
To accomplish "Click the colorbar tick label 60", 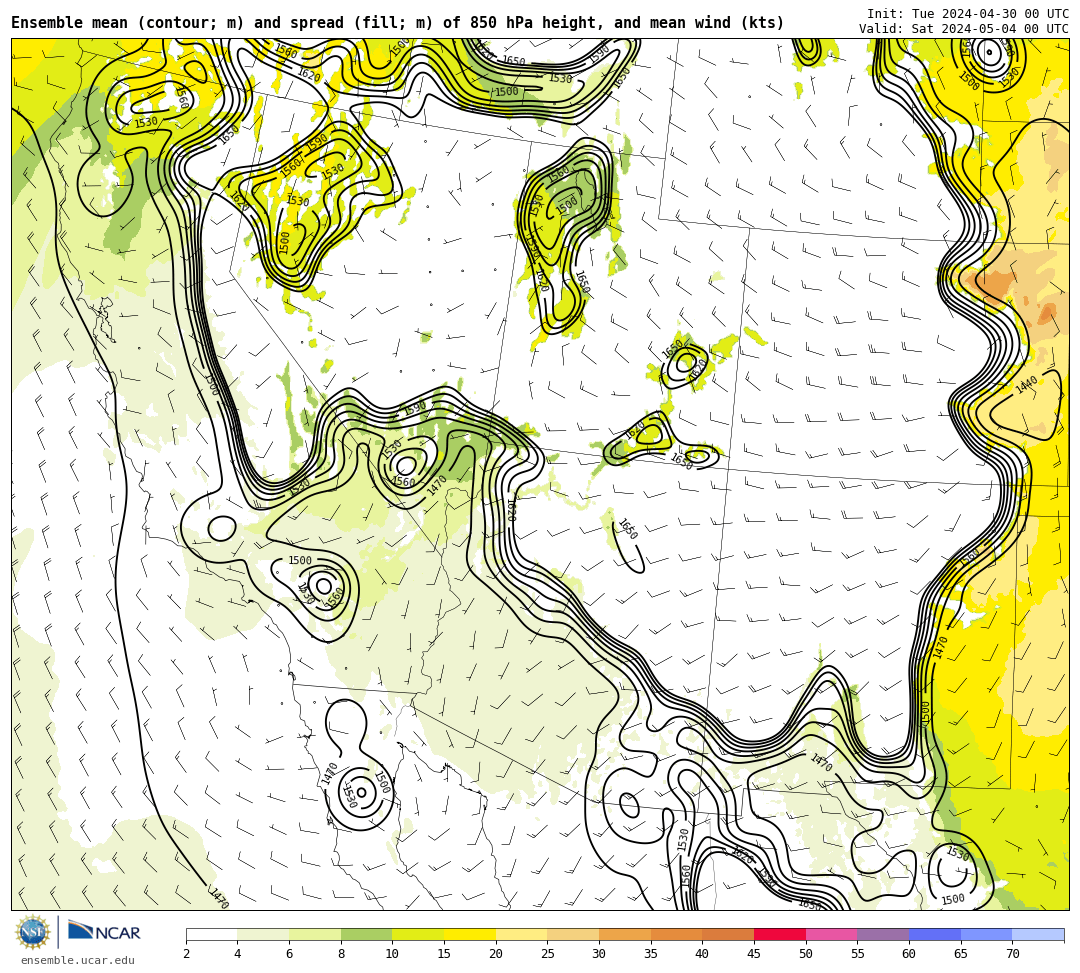I will coord(909,954).
